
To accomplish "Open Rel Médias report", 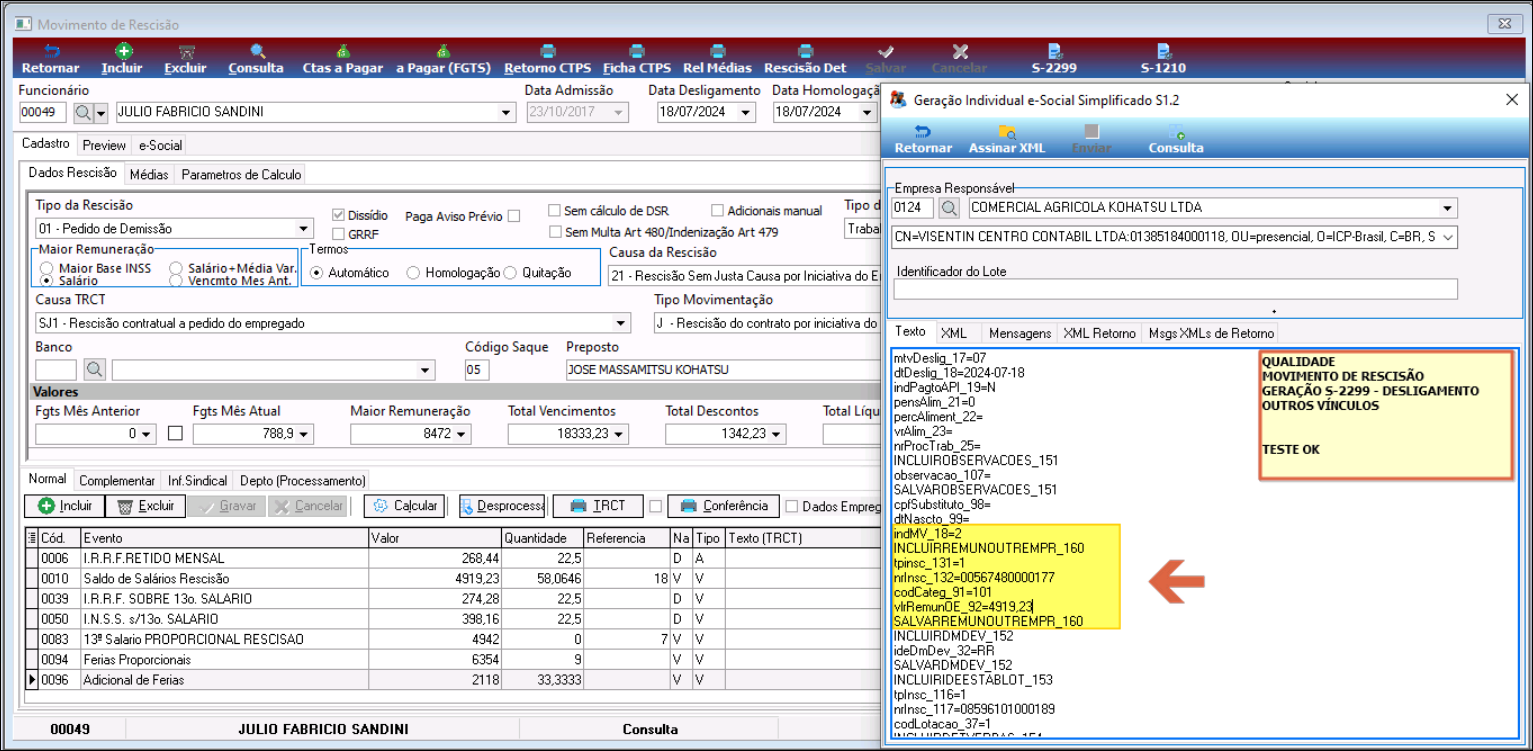I will click(717, 59).
